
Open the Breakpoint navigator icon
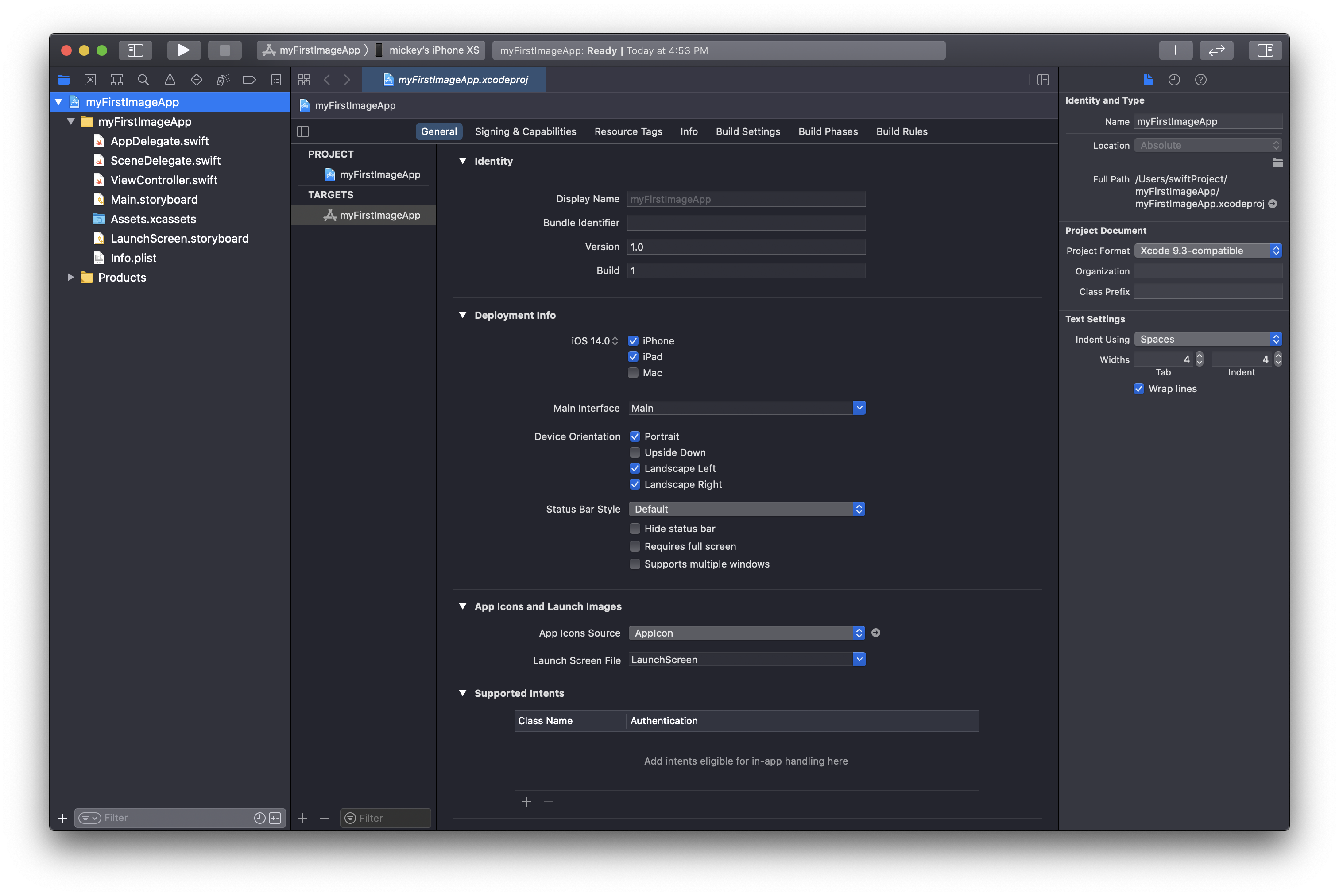click(249, 80)
